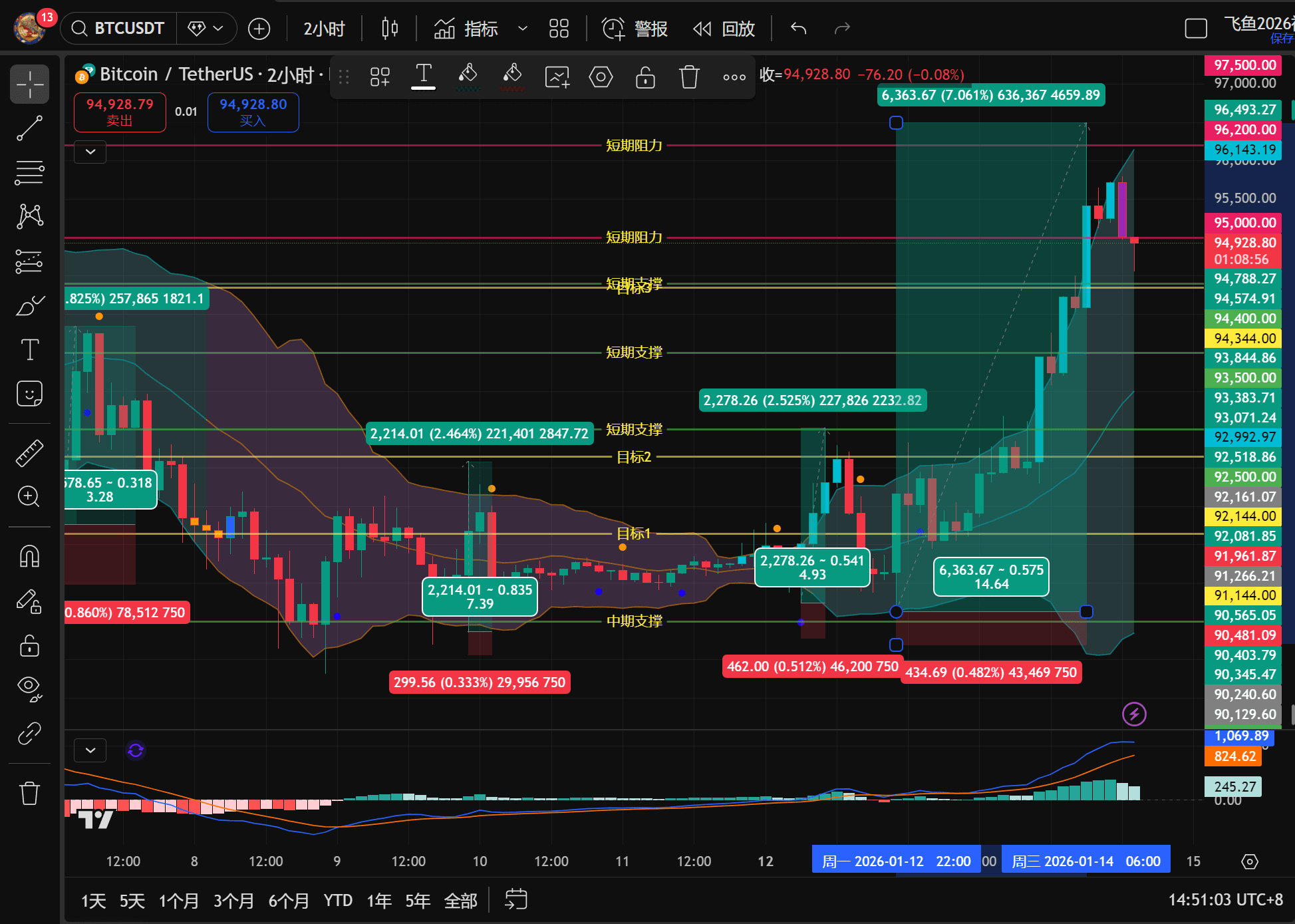Select the trend line drawing tool
This screenshot has height=924, width=1295.
coord(29,128)
